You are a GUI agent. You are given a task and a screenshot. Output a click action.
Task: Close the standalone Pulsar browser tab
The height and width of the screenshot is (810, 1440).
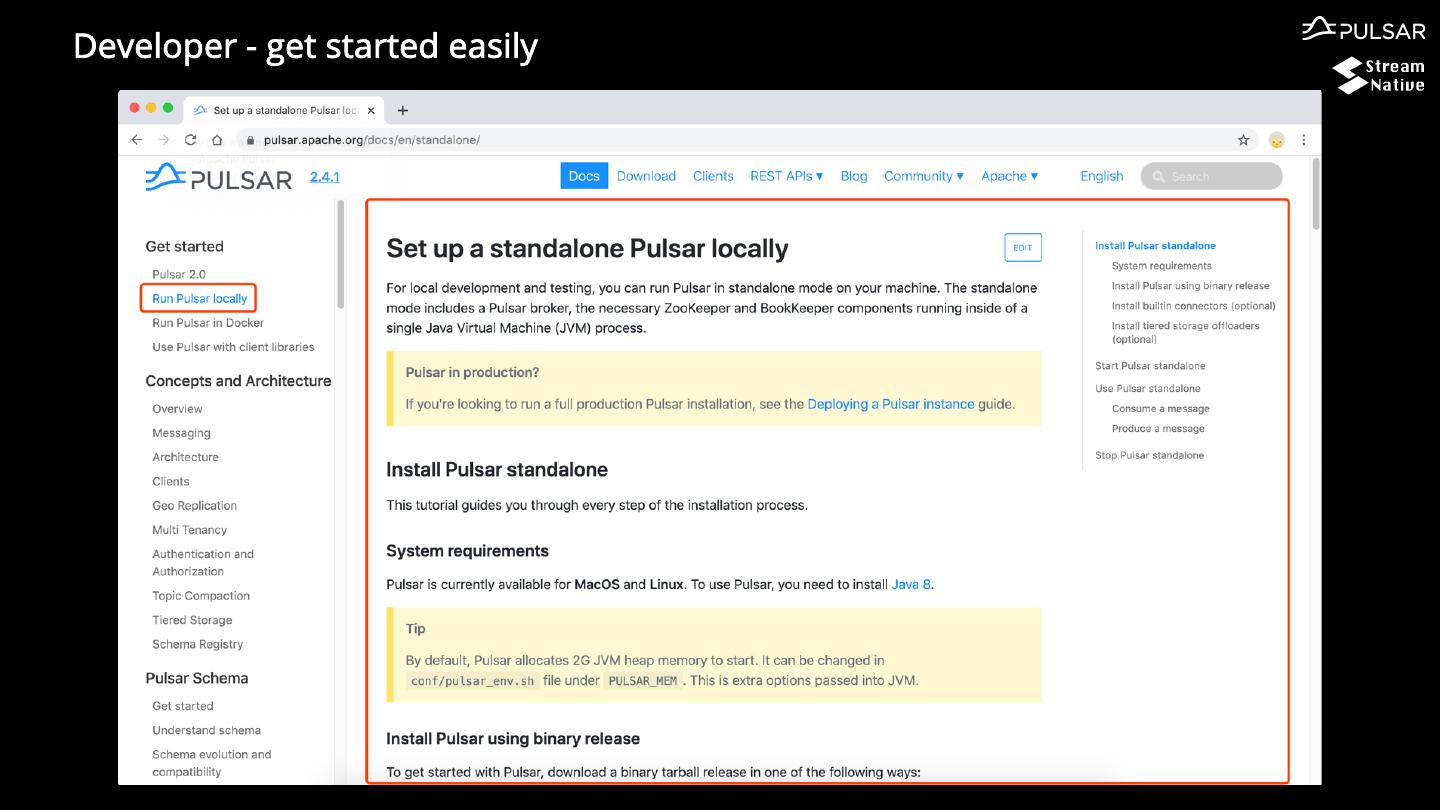pos(371,111)
